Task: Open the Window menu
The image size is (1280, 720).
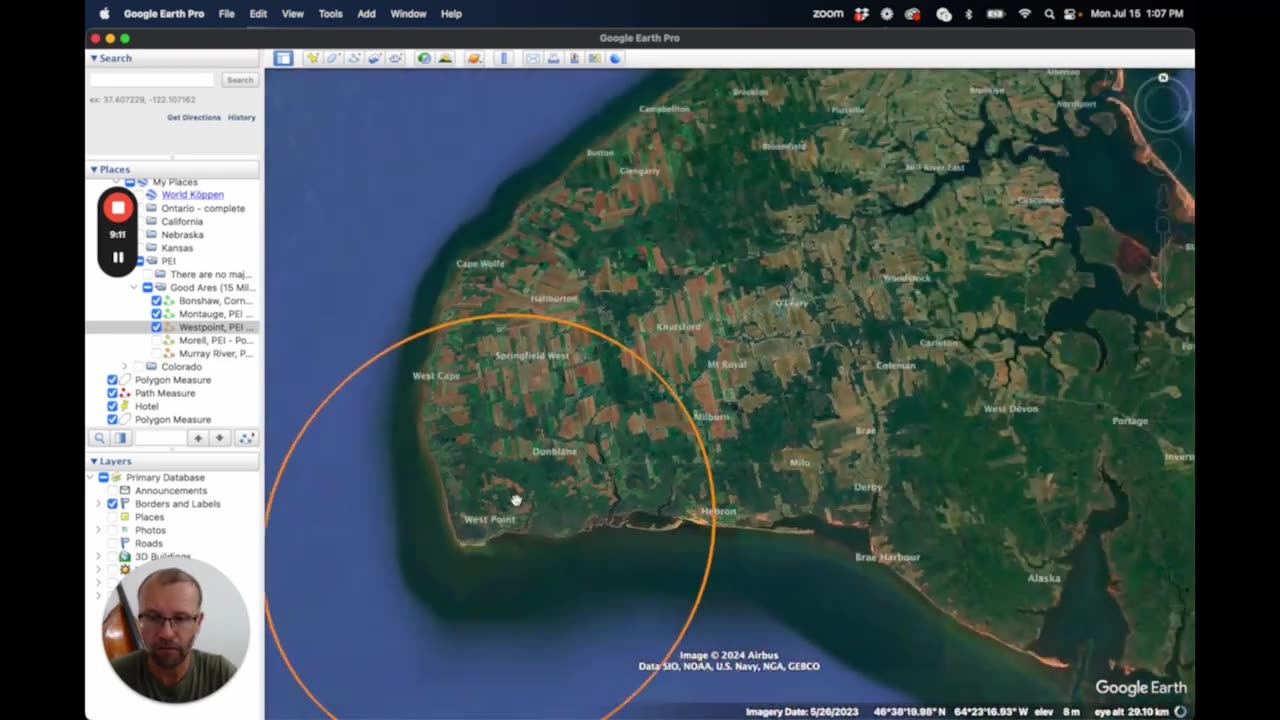Action: pos(408,14)
